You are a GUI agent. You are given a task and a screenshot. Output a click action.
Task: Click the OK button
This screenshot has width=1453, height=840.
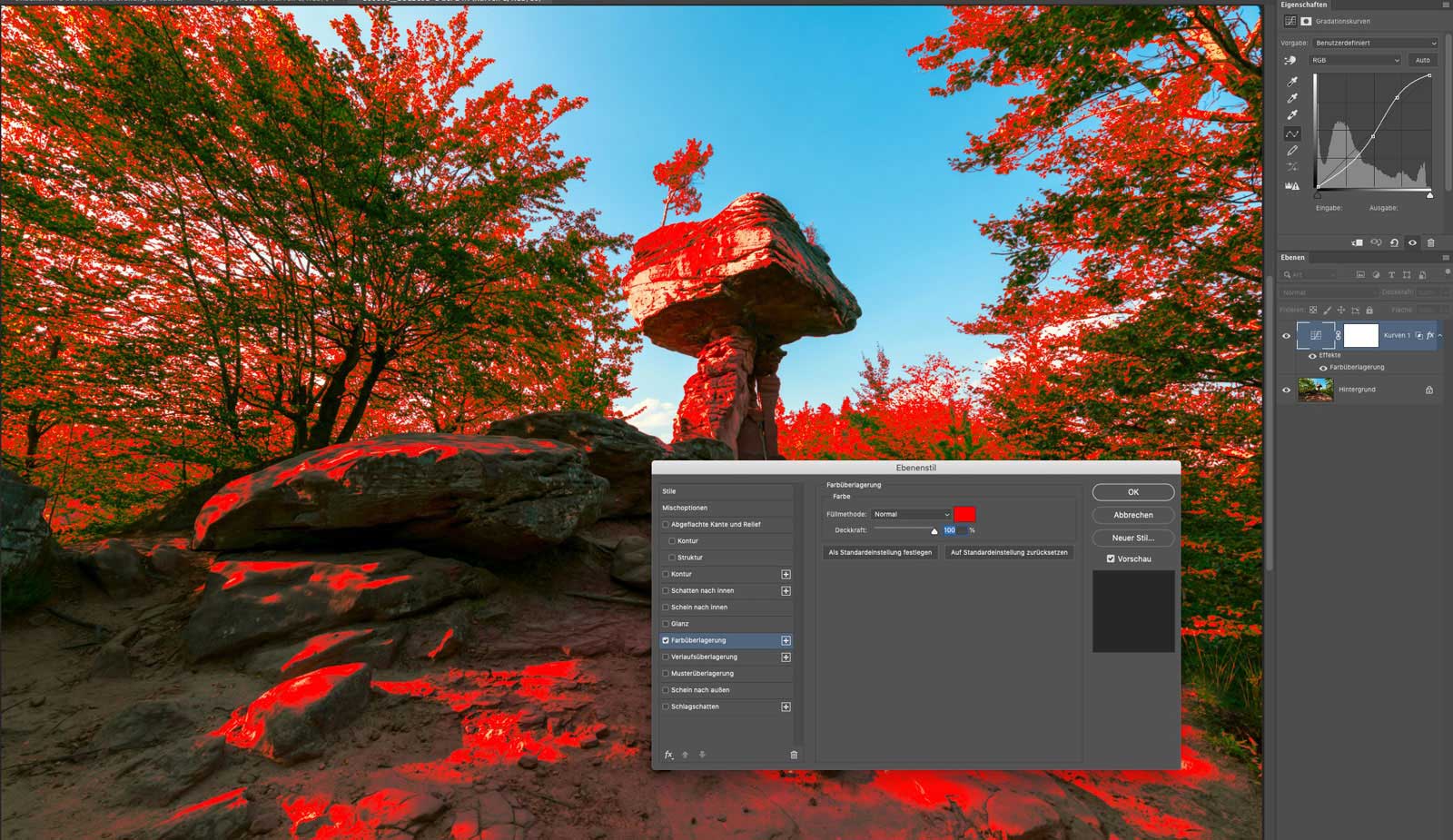(1132, 492)
